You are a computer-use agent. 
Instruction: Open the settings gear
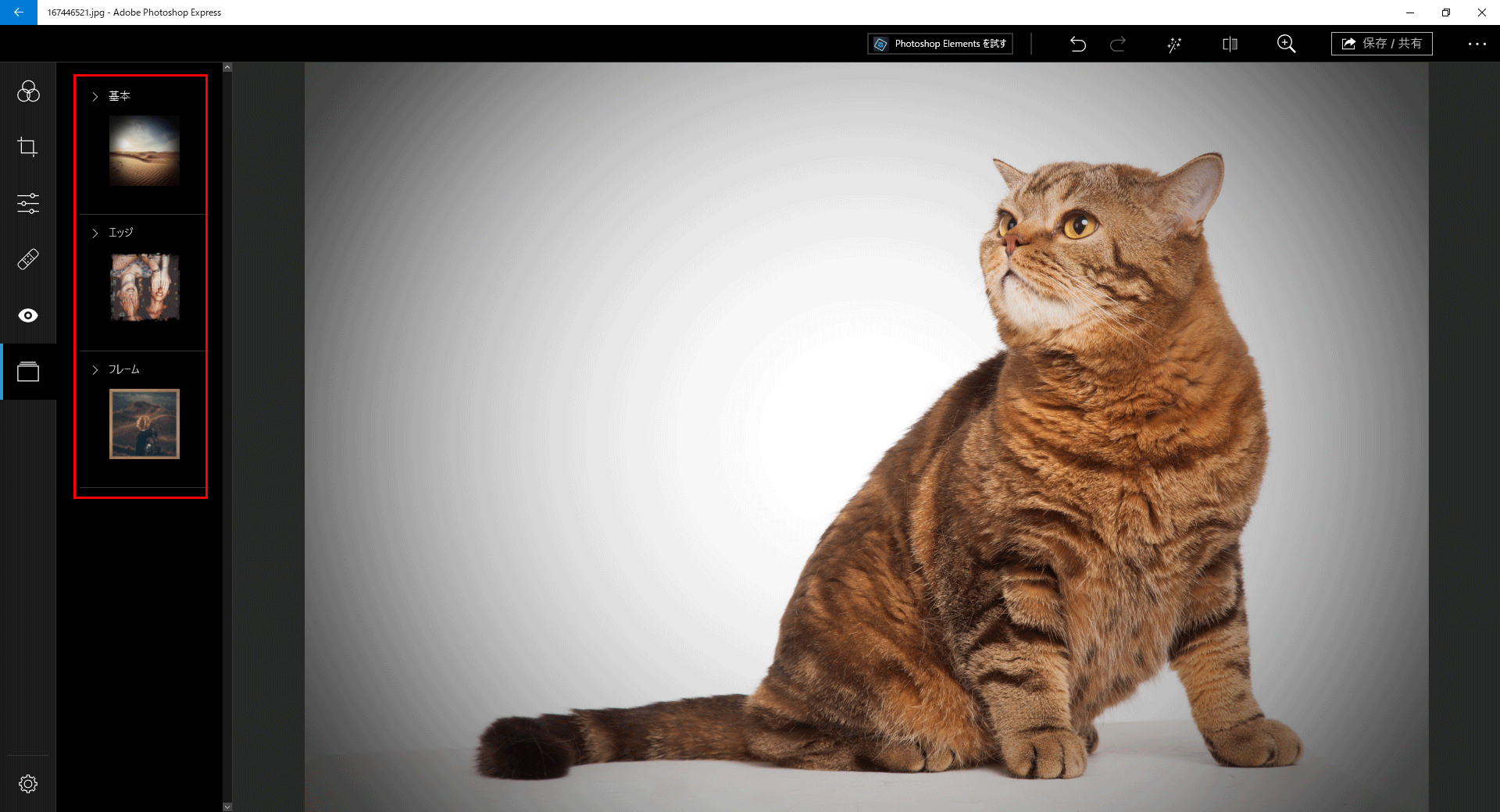(x=28, y=784)
